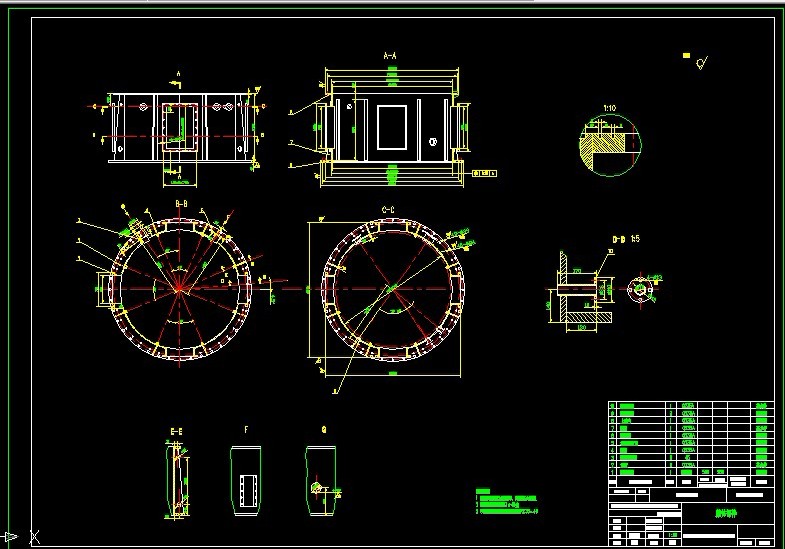The image size is (785, 549).
Task: Pick the circular hatched detail view
Action: click(x=610, y=145)
